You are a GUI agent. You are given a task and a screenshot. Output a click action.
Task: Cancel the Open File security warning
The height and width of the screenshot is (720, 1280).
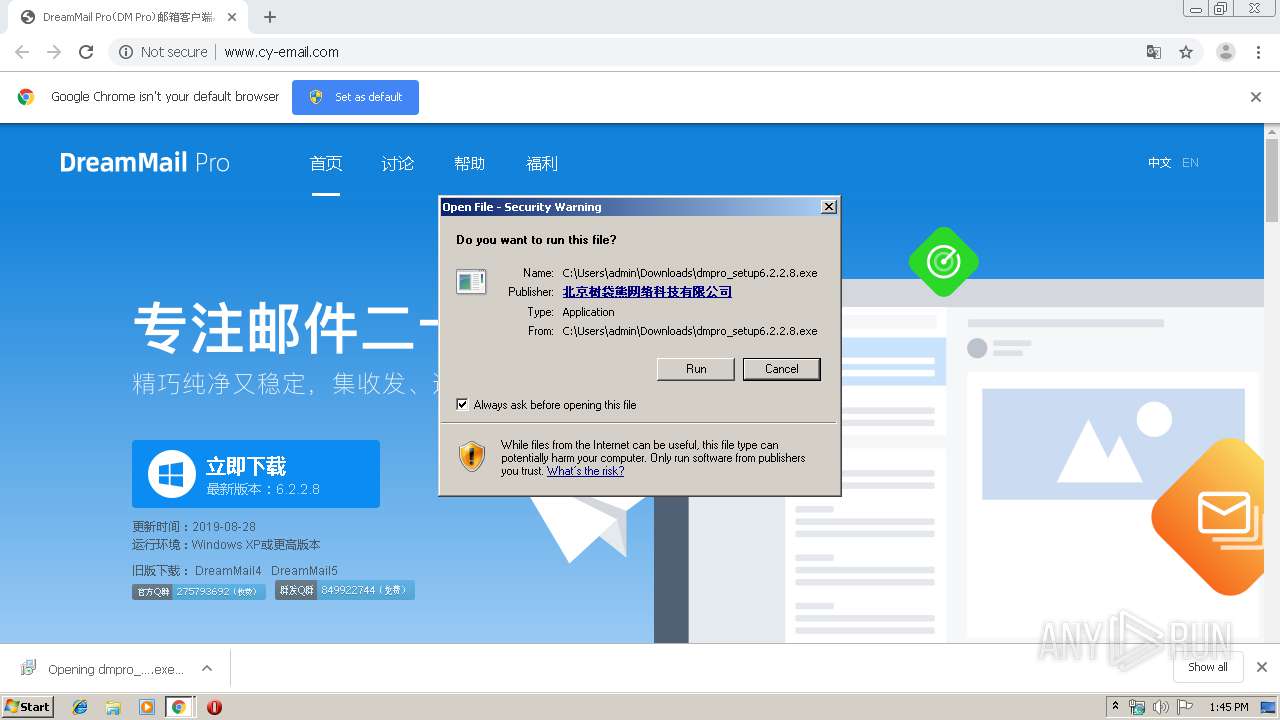(781, 369)
